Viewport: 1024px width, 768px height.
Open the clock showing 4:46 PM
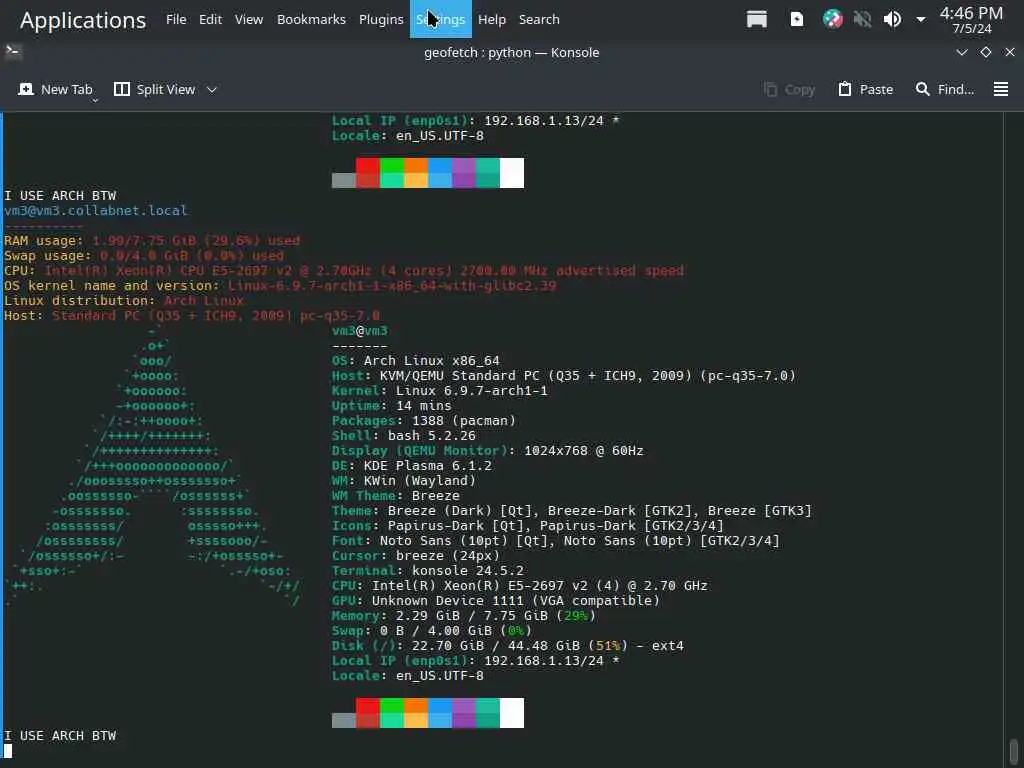[x=971, y=20]
